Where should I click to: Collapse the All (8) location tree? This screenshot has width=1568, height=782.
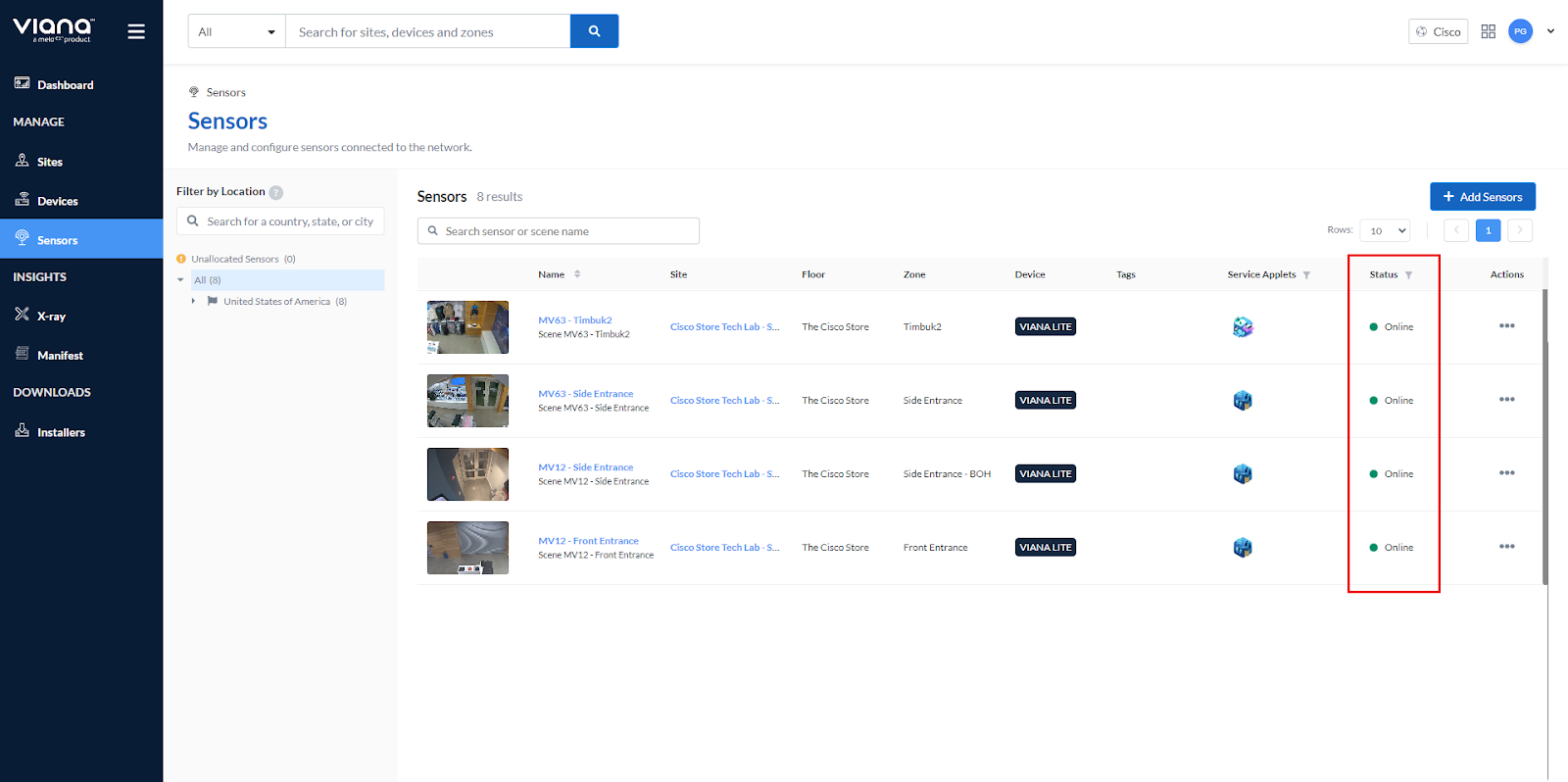180,280
